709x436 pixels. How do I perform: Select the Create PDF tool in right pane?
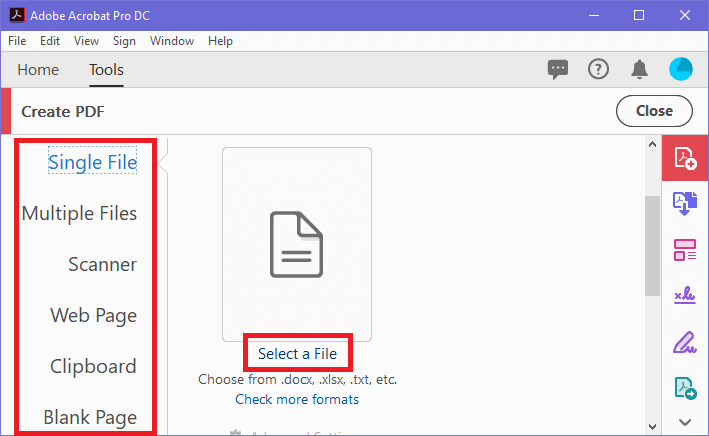point(685,158)
